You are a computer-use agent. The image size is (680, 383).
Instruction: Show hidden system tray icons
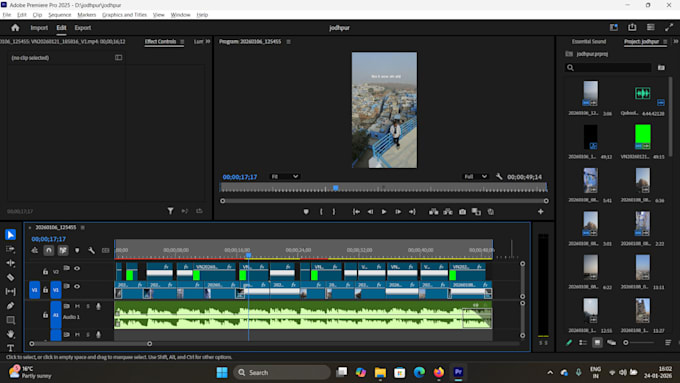click(550, 372)
